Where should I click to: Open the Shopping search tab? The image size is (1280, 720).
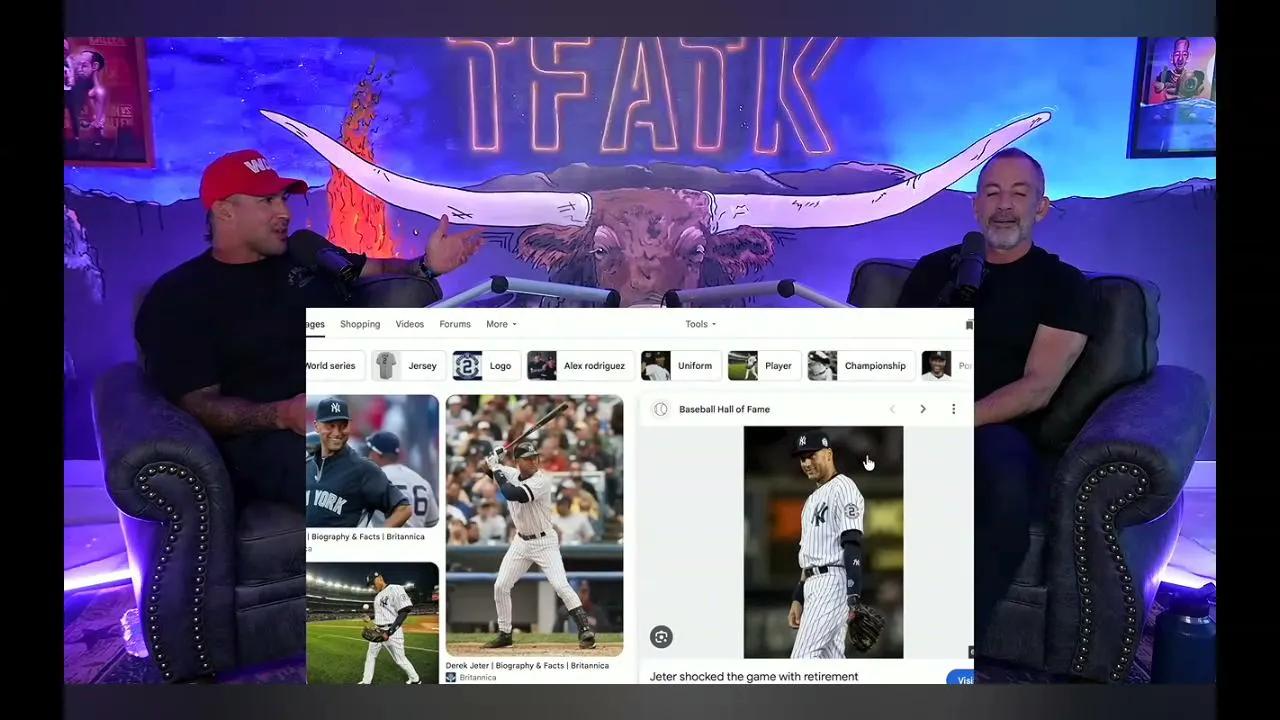[x=360, y=324]
